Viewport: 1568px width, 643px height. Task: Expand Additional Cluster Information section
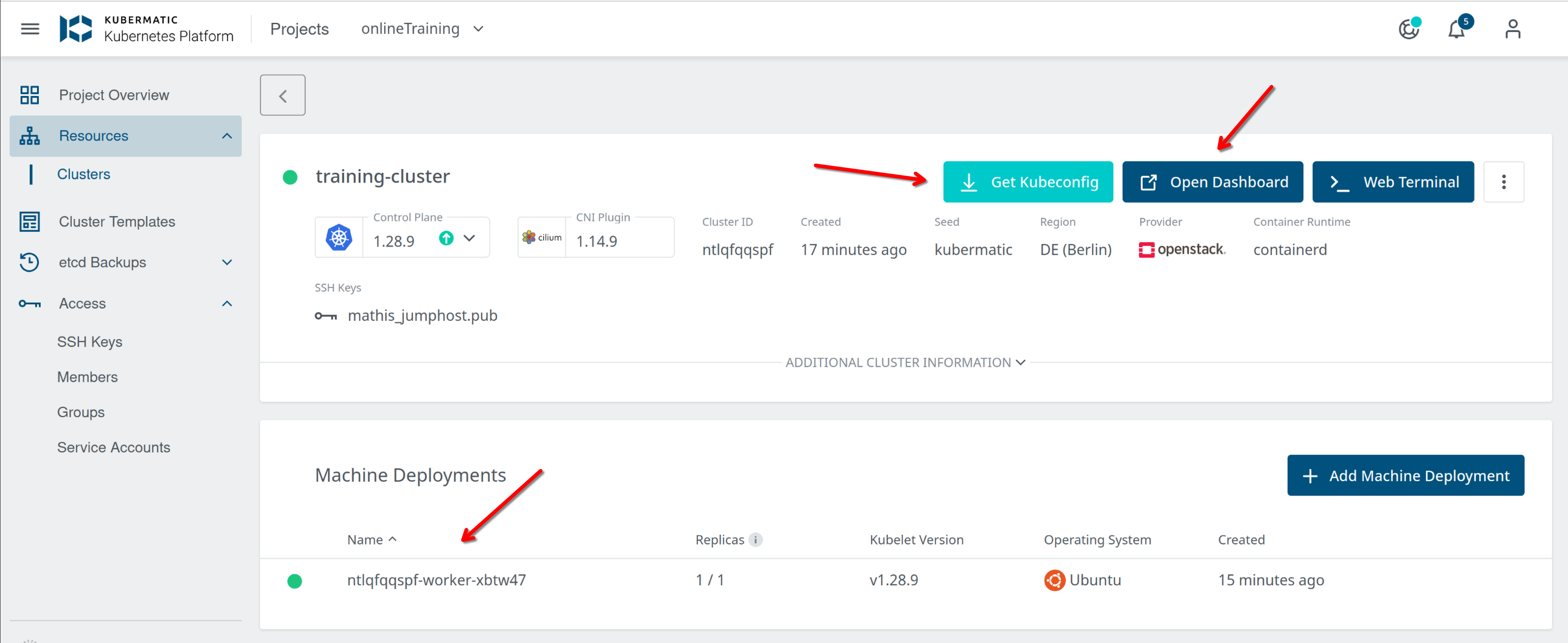coord(905,362)
